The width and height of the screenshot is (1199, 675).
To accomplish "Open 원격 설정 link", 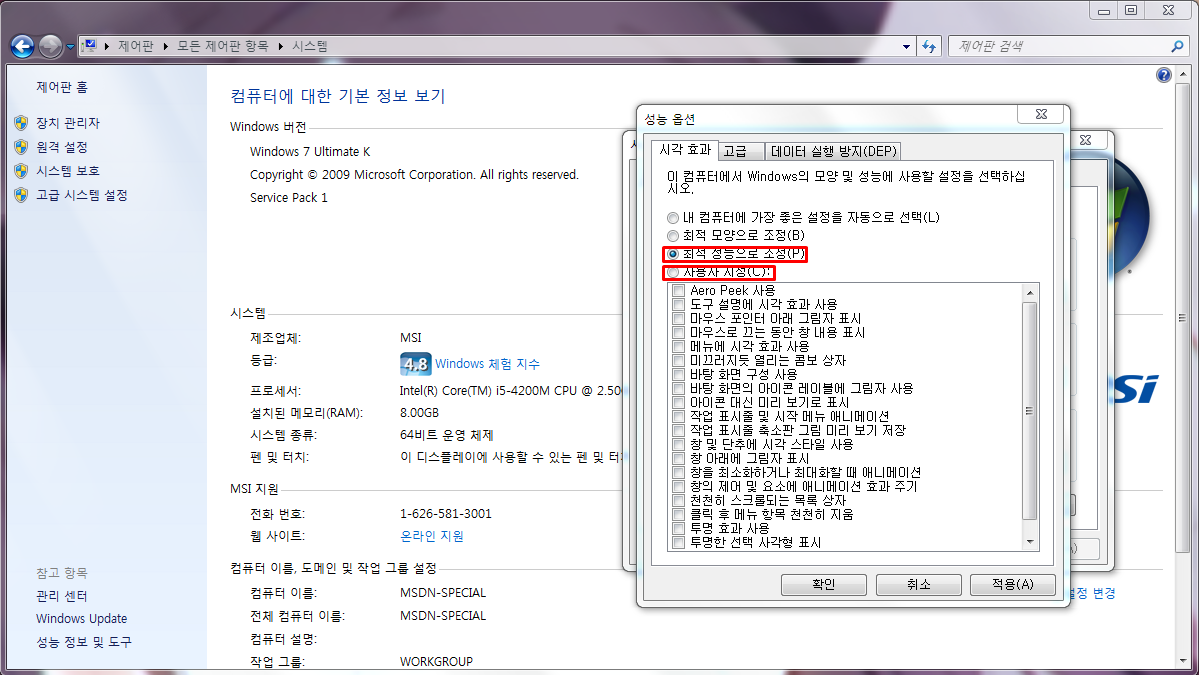I will coord(62,147).
